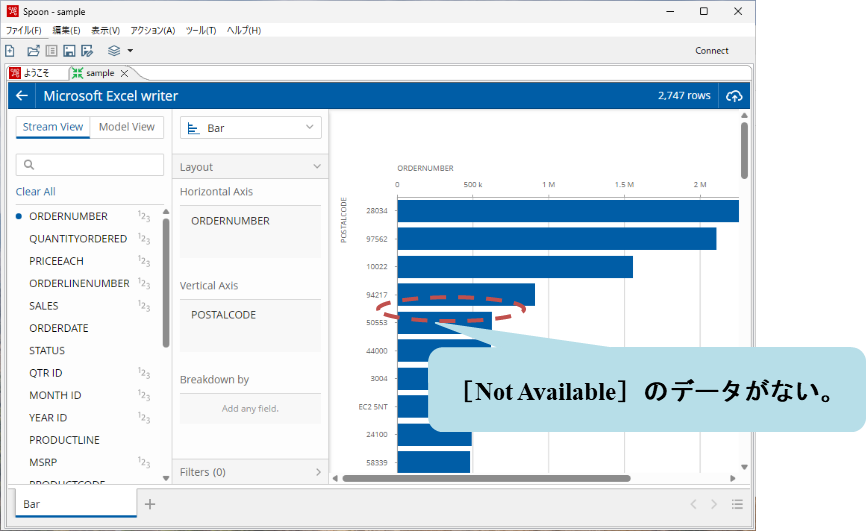Switch to Model View
The width and height of the screenshot is (866, 531).
126,127
